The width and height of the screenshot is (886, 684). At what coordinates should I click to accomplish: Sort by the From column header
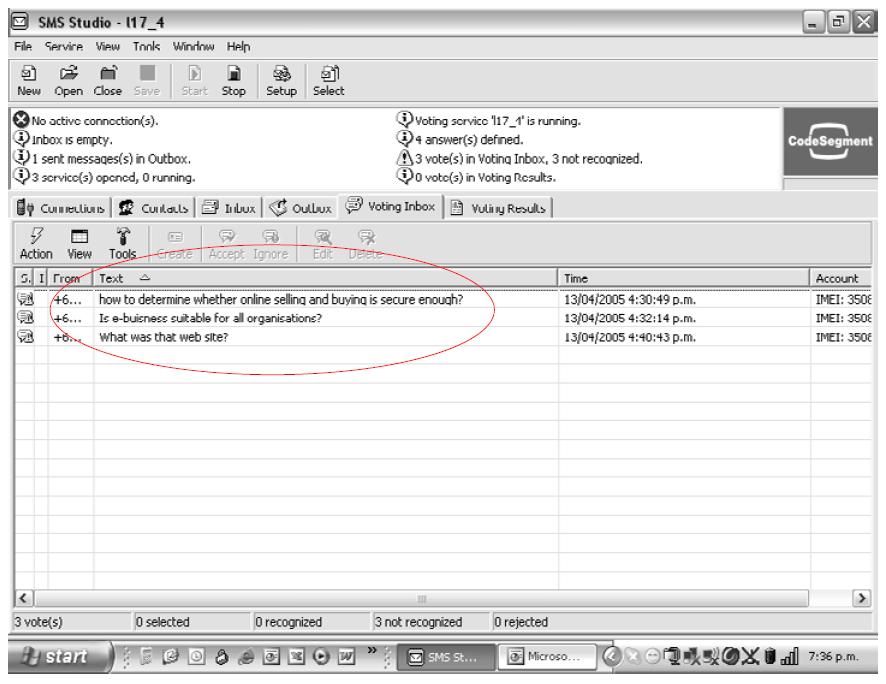(x=70, y=278)
